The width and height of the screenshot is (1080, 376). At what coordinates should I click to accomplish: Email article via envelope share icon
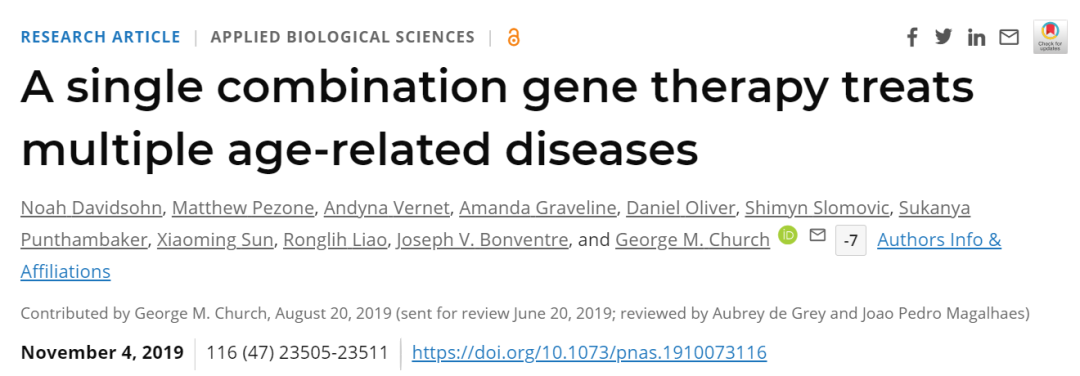[x=1009, y=37]
